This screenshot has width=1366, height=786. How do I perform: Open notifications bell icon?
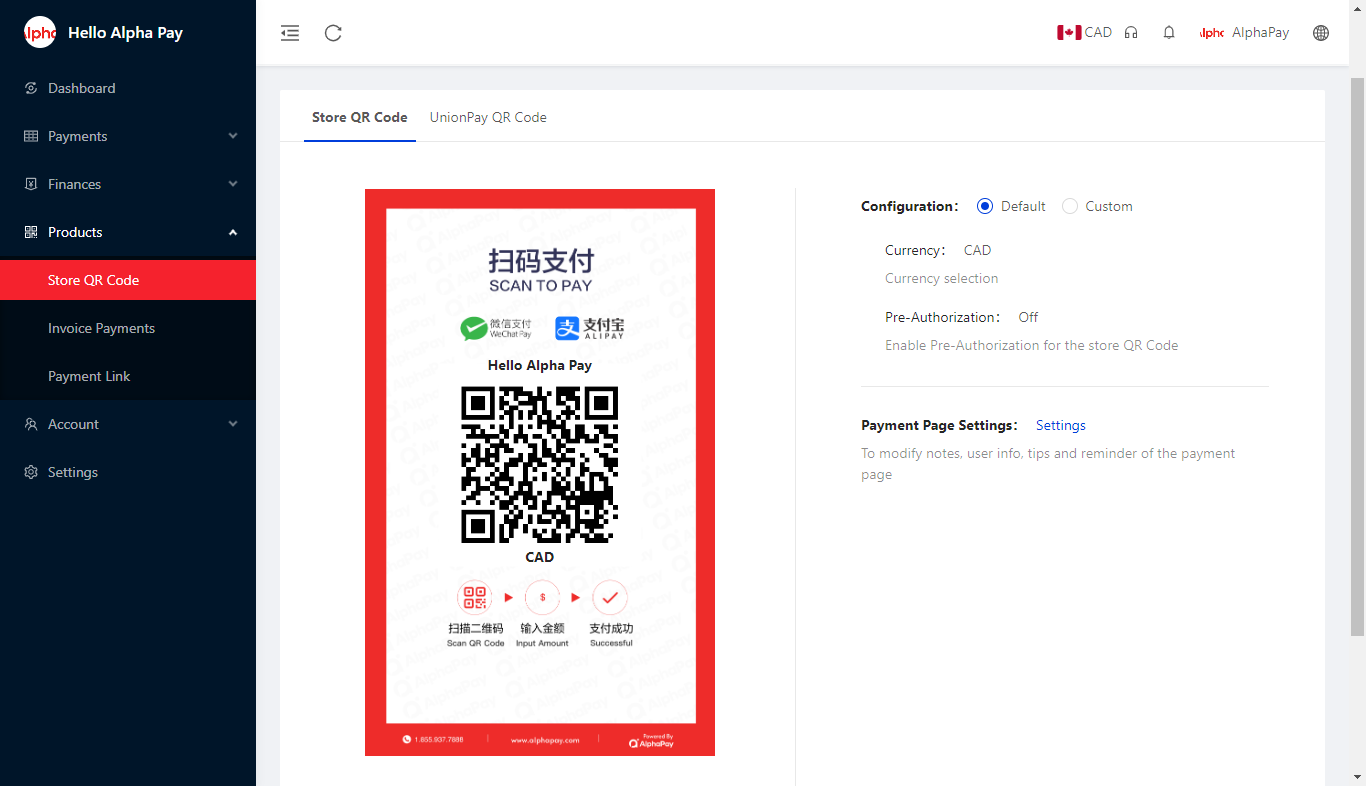tap(1169, 32)
